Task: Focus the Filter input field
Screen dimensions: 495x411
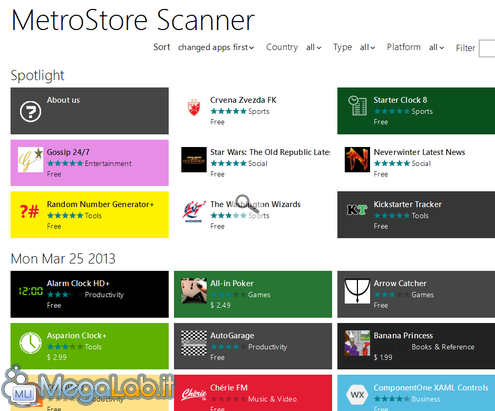Action: click(x=487, y=48)
